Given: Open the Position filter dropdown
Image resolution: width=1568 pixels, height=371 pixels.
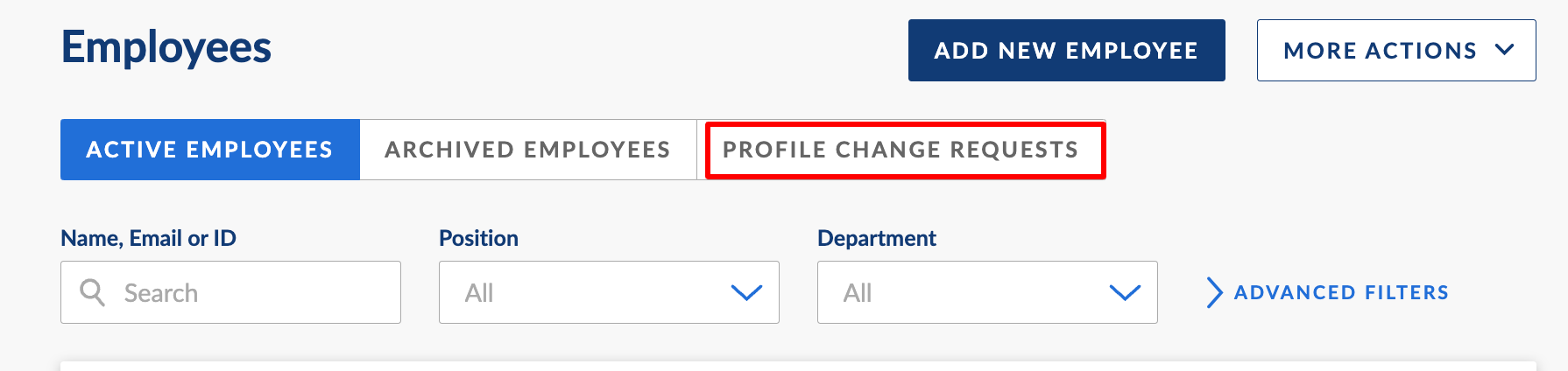Looking at the screenshot, I should coord(609,292).
